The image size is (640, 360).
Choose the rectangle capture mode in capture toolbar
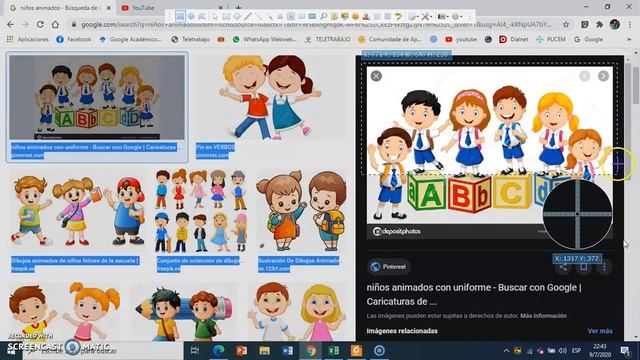tap(180, 16)
